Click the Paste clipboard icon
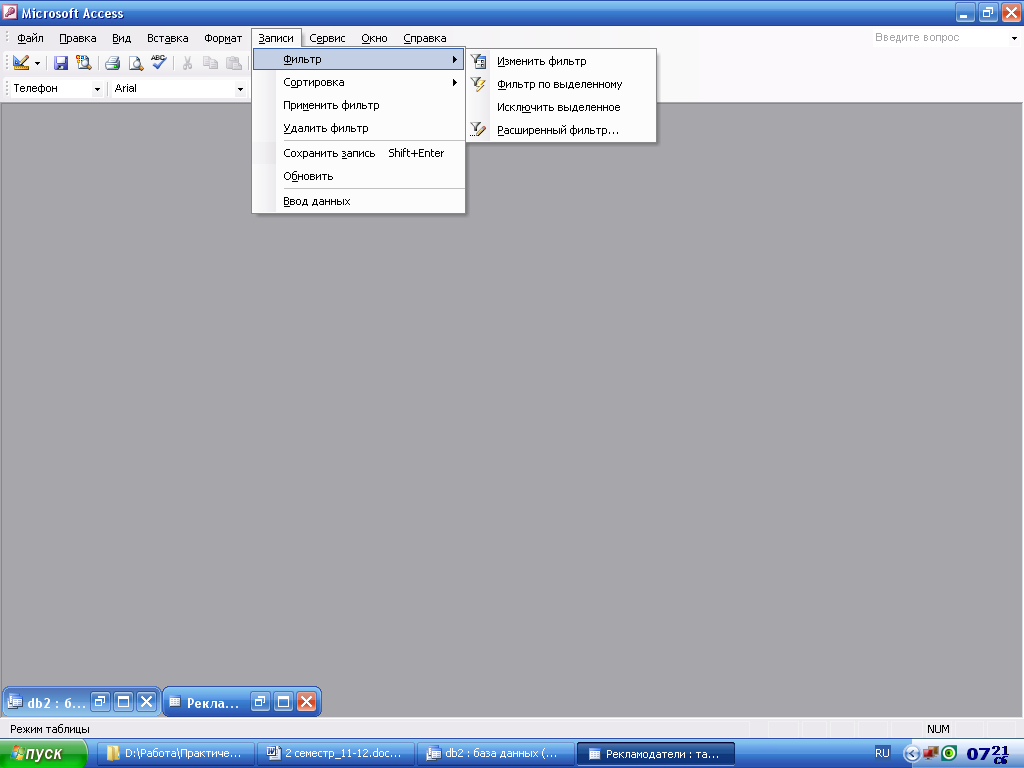 (233, 63)
